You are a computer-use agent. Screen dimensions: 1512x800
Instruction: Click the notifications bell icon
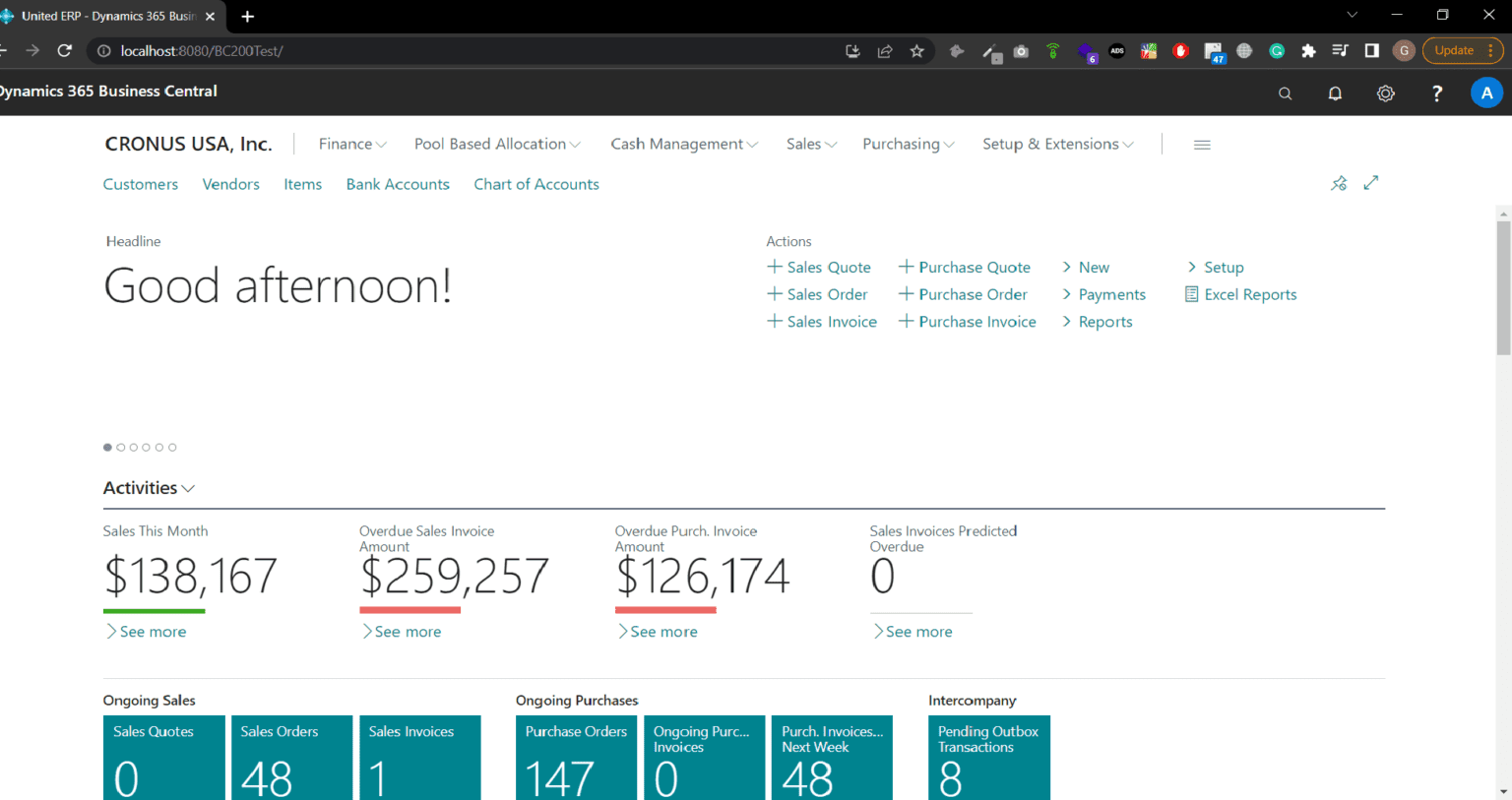pyautogui.click(x=1335, y=93)
